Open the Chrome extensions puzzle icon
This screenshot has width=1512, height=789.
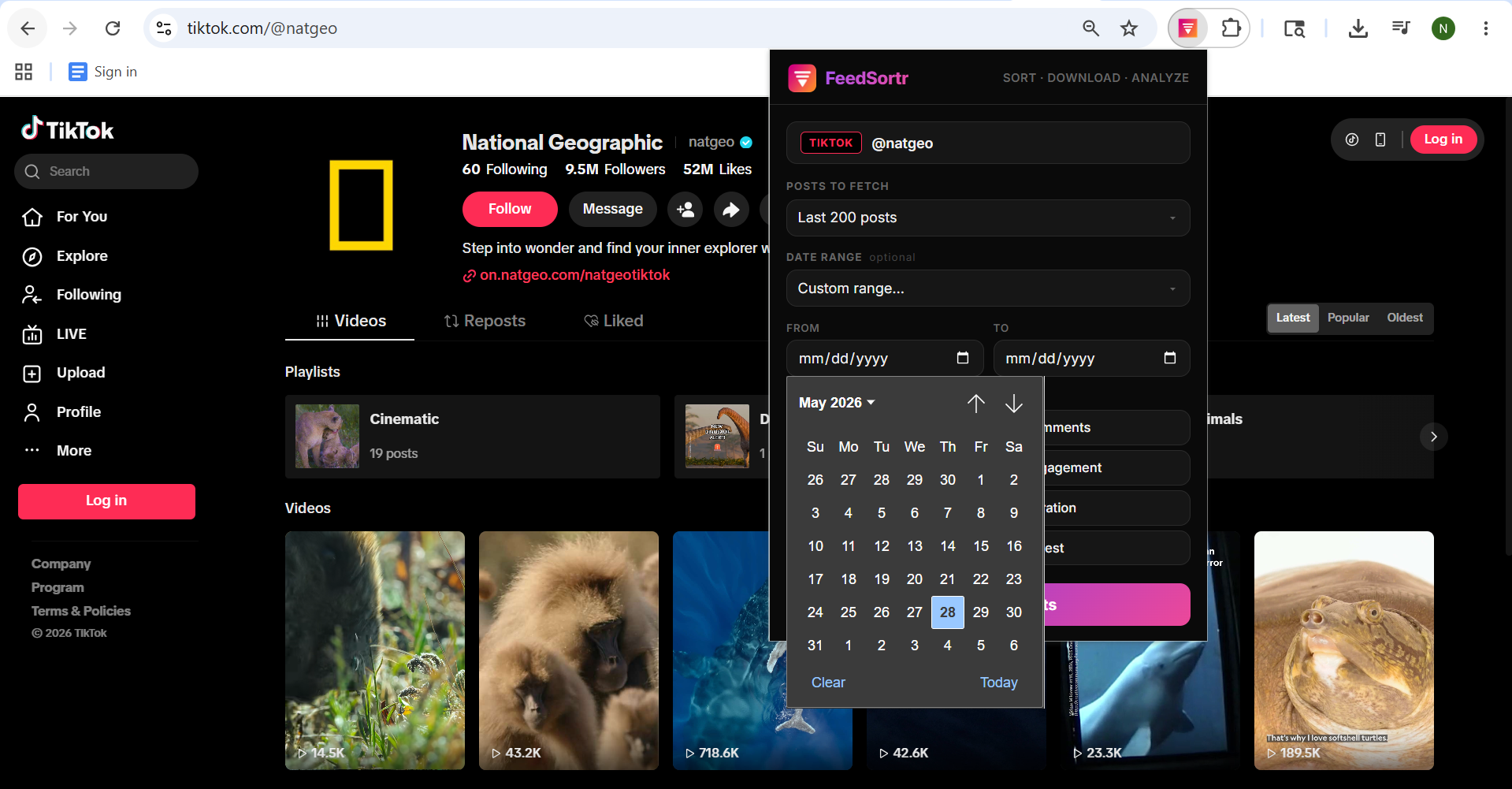tap(1231, 28)
